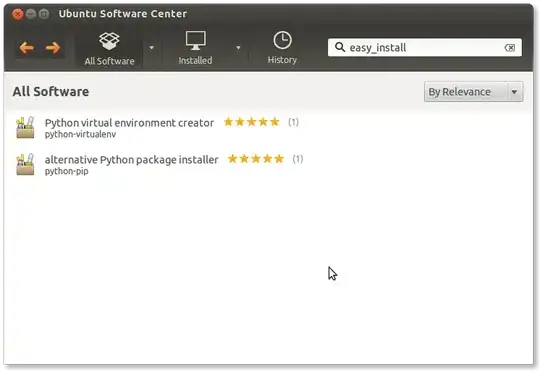
Task: Click the review count beside python-pip
Action: coord(298,159)
